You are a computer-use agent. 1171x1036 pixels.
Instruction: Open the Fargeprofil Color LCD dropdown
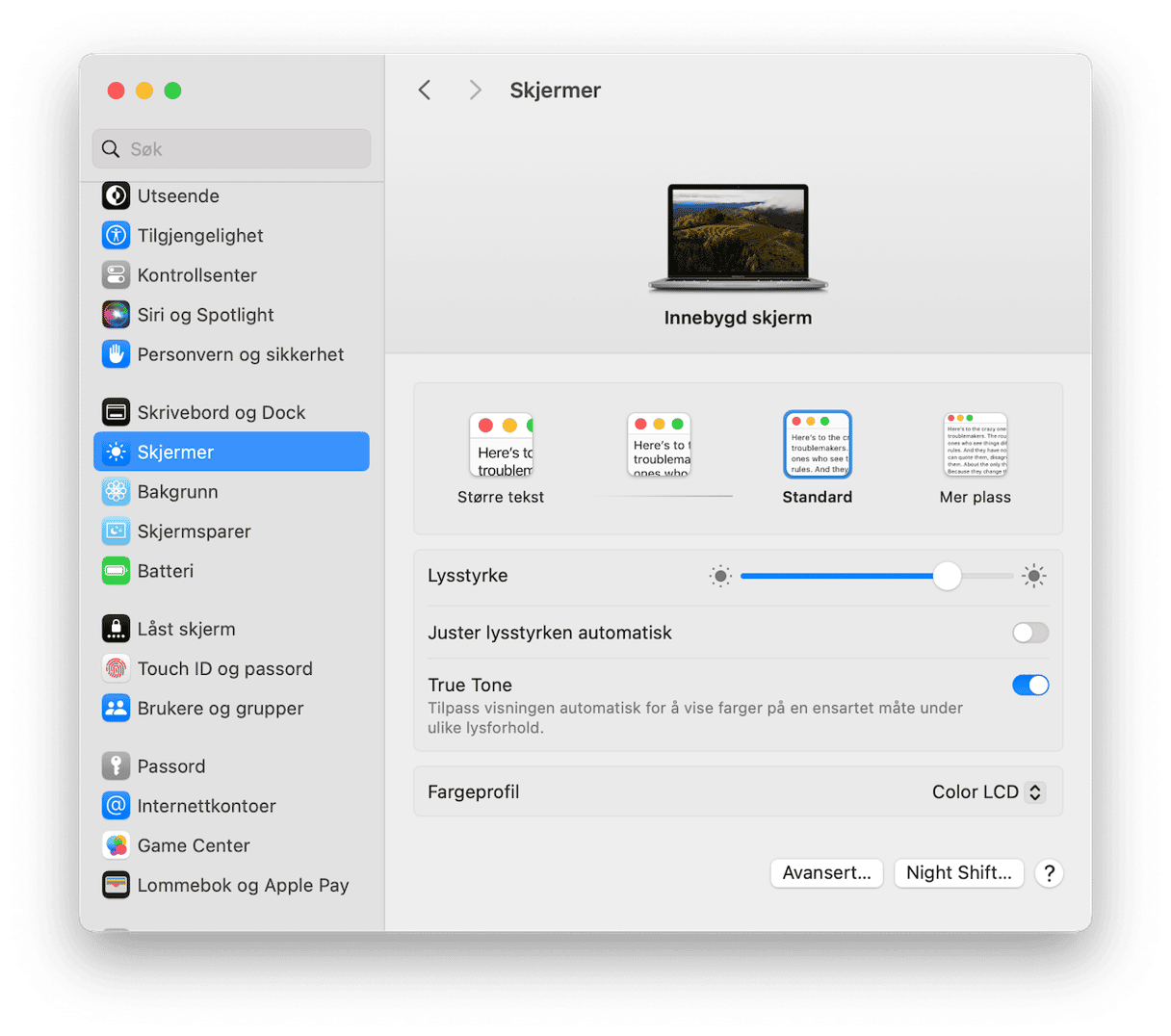[987, 791]
